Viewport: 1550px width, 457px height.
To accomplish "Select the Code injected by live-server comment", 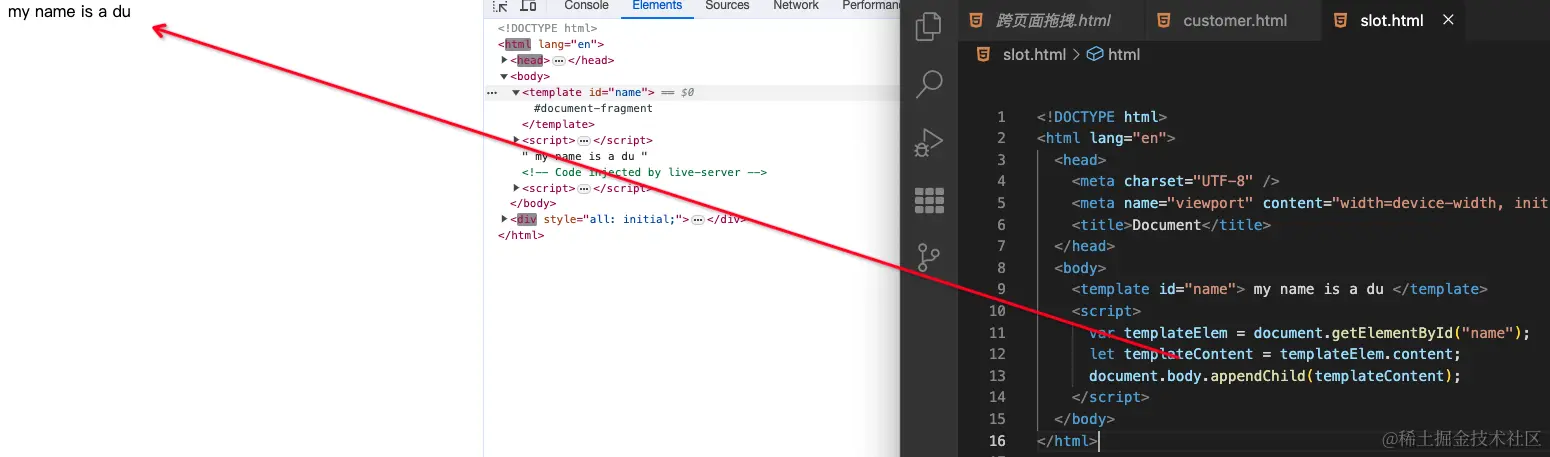I will (644, 172).
